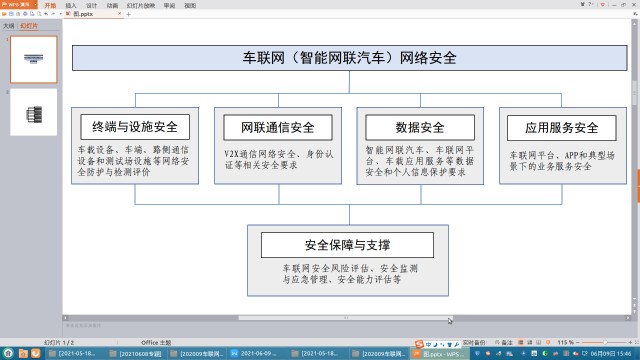
Task: Open the 幻灯片放映 ribbon tab
Action: pyautogui.click(x=141, y=5)
